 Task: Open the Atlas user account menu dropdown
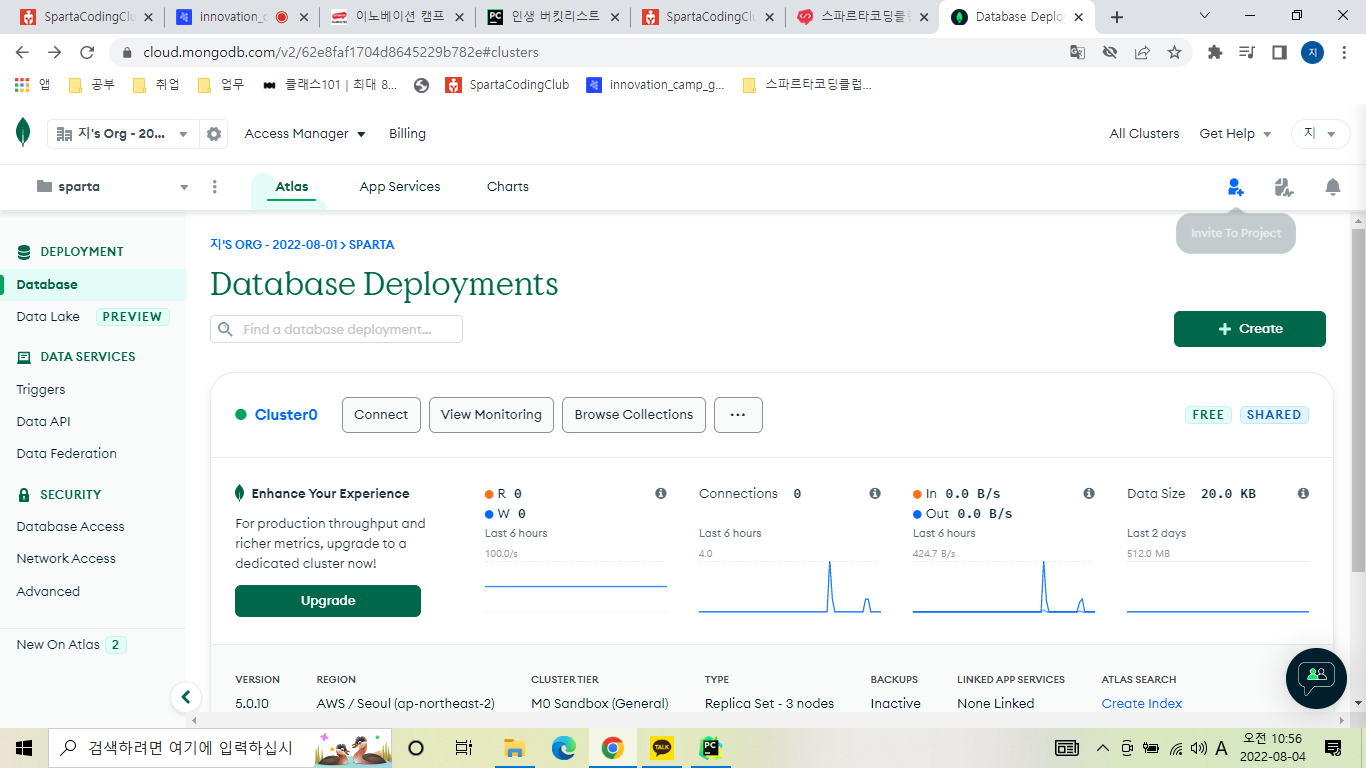point(1319,134)
